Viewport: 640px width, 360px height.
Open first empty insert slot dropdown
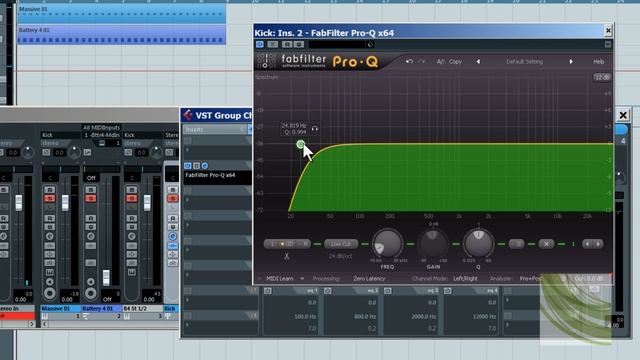(x=187, y=150)
